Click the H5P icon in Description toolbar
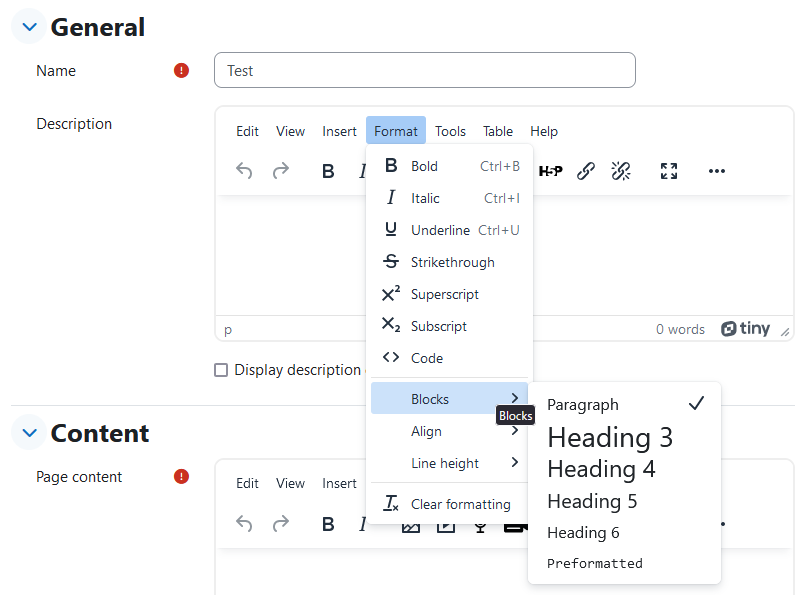804x595 pixels. 551,171
